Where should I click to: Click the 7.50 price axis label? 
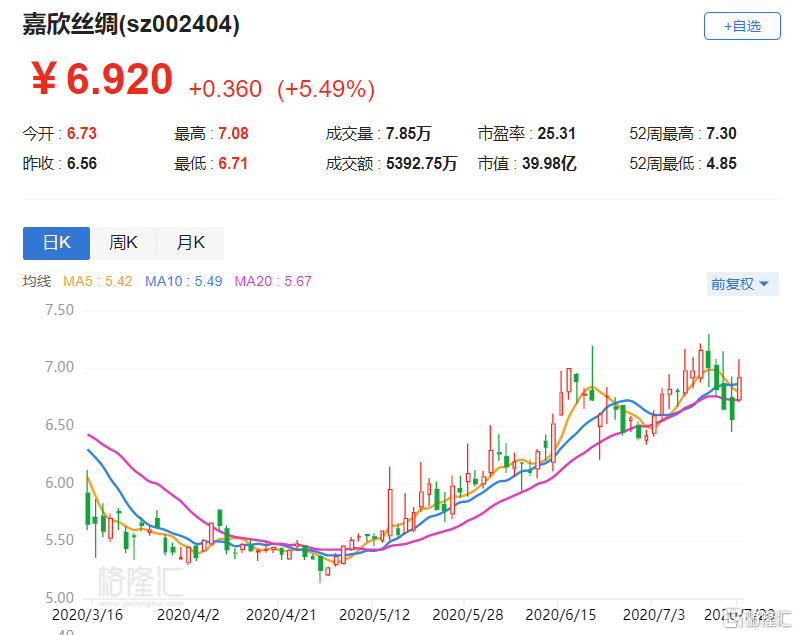click(x=60, y=309)
